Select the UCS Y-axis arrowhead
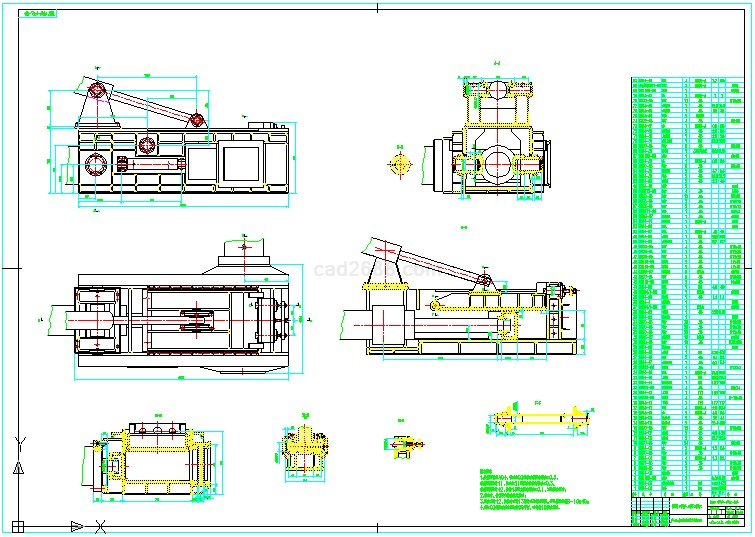The height and width of the screenshot is (537, 755). pos(17,468)
